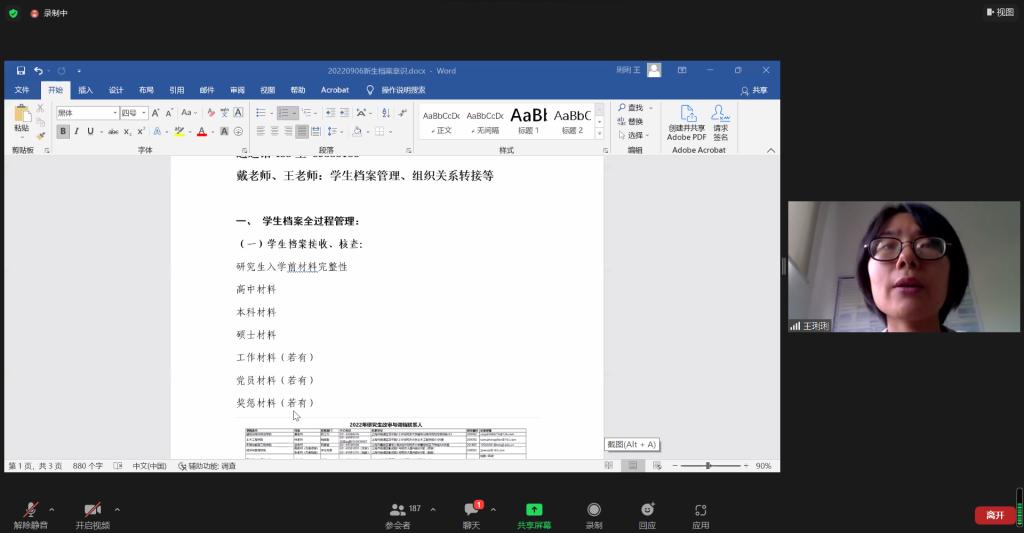Viewport: 1024px width, 533px height.
Task: Open the font size dropdown (四号)
Action: click(x=144, y=113)
